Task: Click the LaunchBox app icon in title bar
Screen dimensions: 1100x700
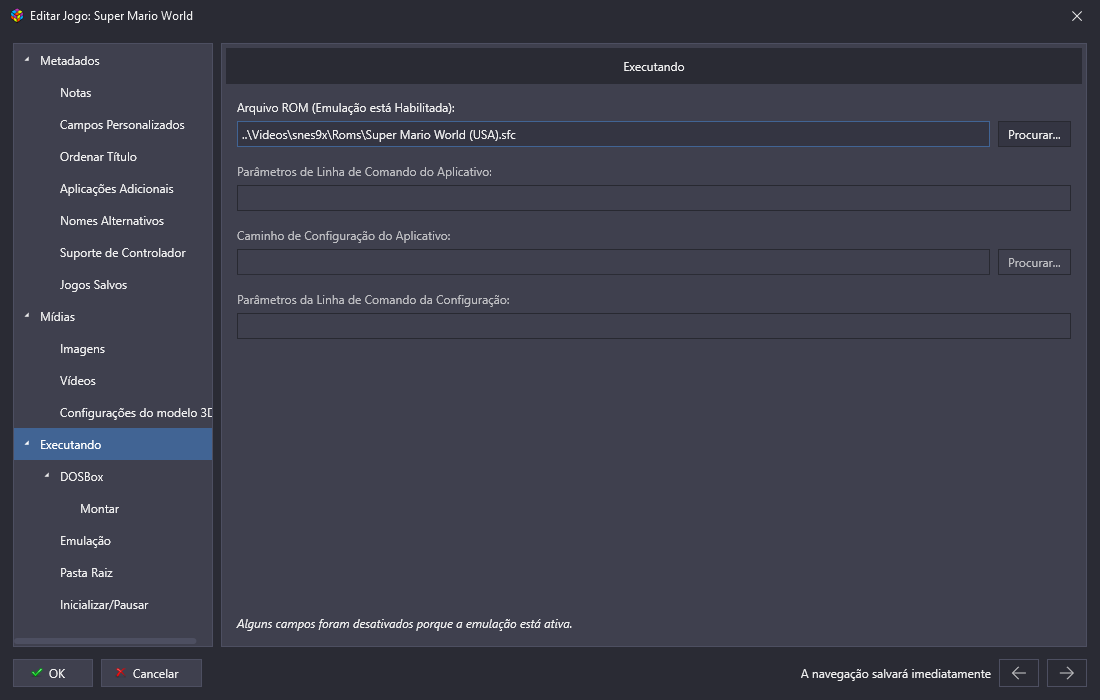Action: tap(17, 16)
